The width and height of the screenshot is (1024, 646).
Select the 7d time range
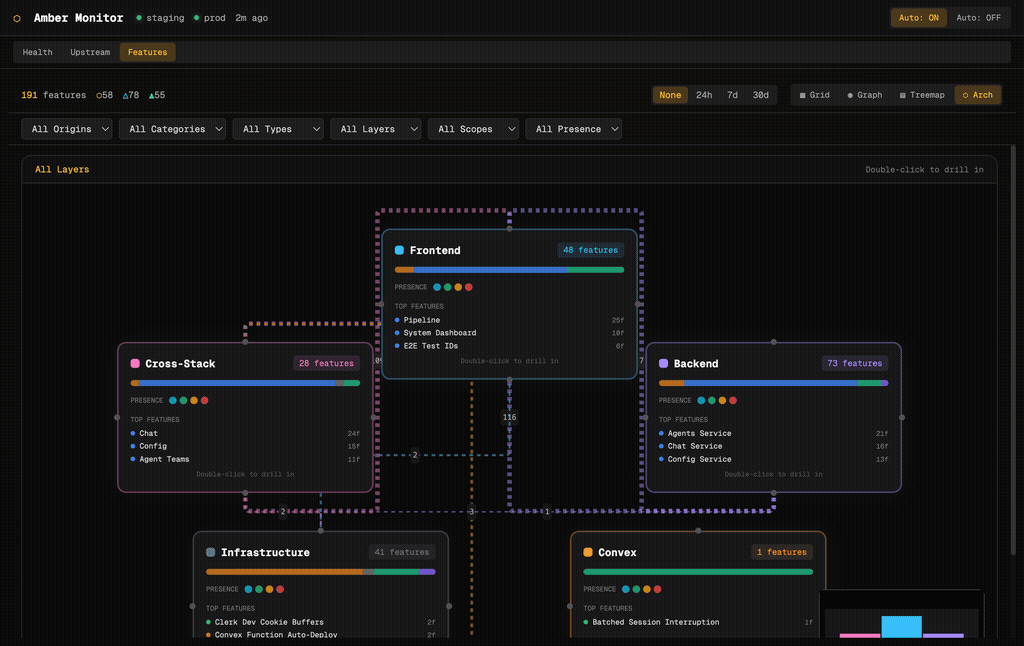click(x=733, y=95)
